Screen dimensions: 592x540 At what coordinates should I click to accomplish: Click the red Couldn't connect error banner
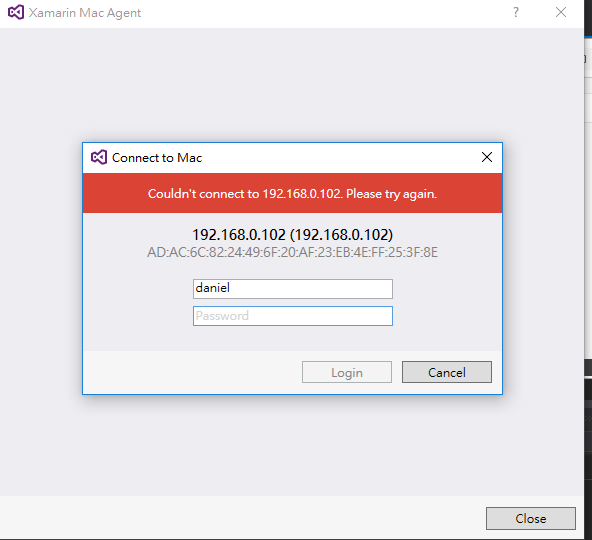[292, 193]
